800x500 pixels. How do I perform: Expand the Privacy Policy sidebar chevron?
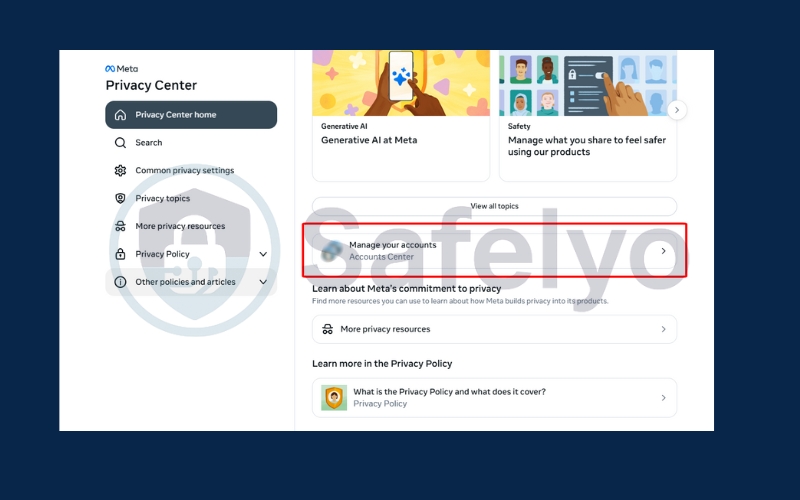click(x=263, y=255)
